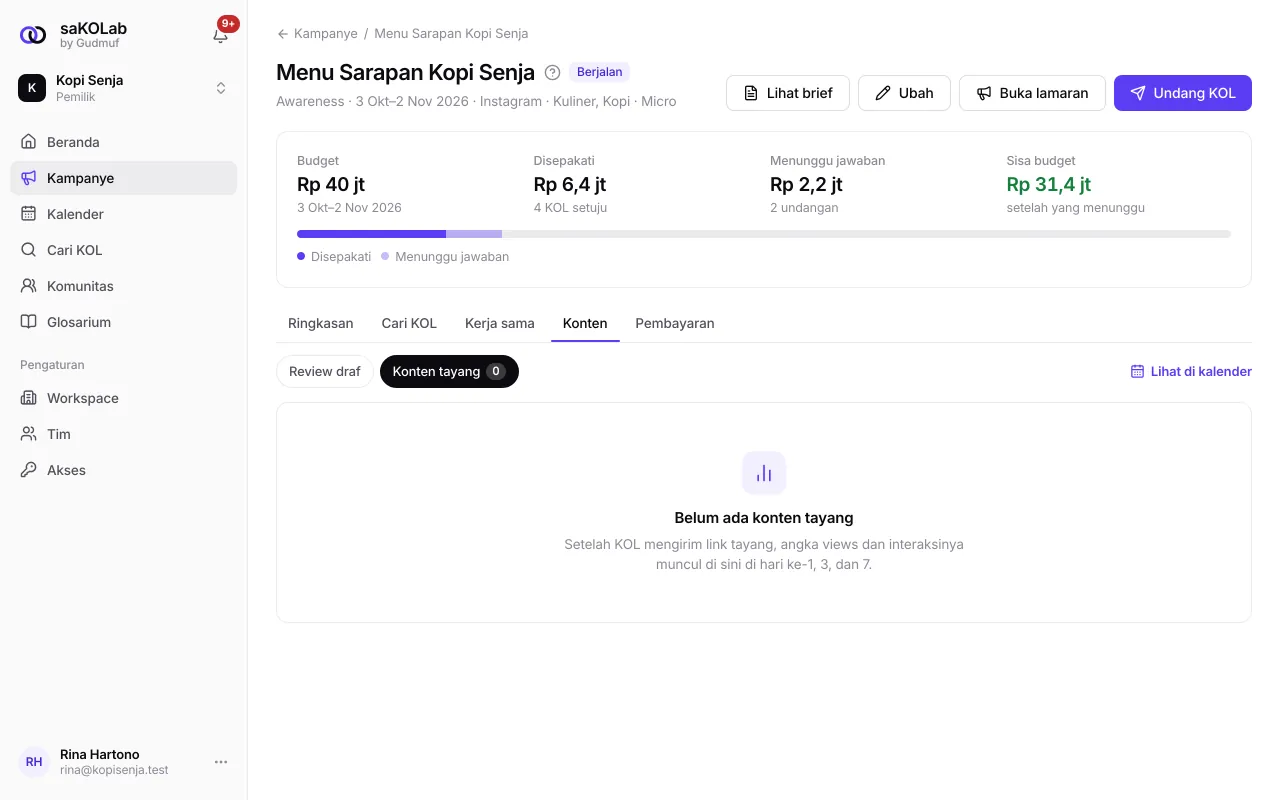Click the Cari KOL magnifier icon
The height and width of the screenshot is (800, 1280).
pos(29,250)
